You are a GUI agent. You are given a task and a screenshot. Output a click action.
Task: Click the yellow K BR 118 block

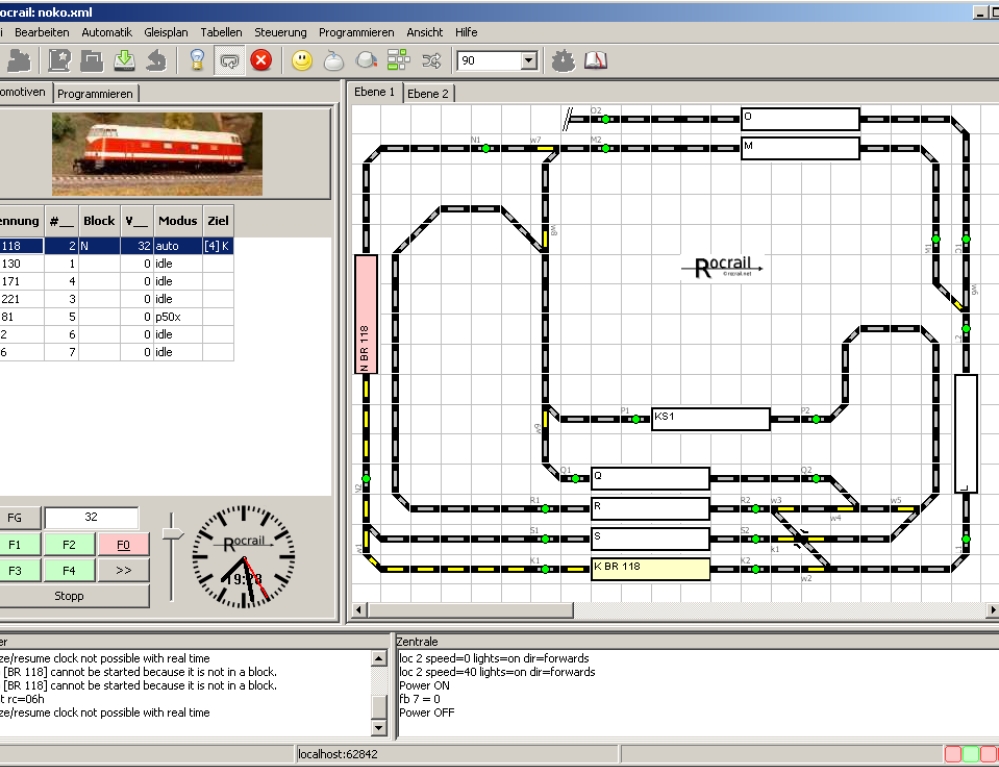point(650,569)
